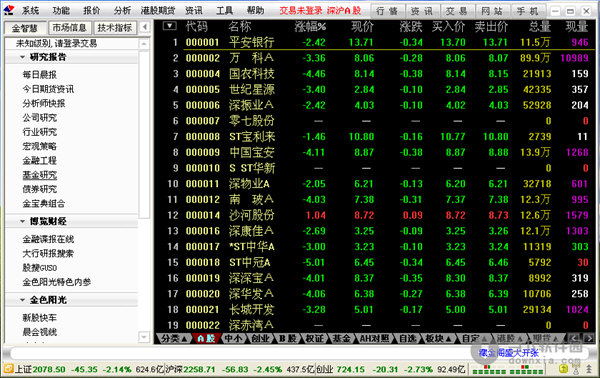Collapse the 金色阳光 section
The height and width of the screenshot is (378, 600).
pyautogui.click(x=22, y=300)
